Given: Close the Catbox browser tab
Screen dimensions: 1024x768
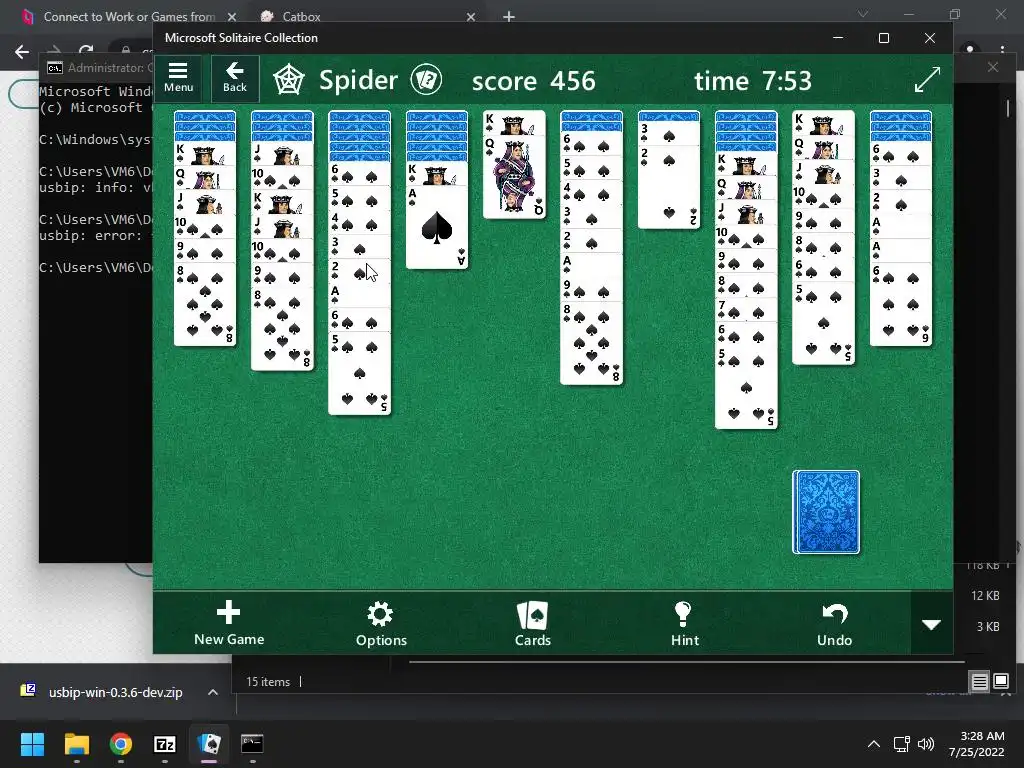Looking at the screenshot, I should point(471,17).
